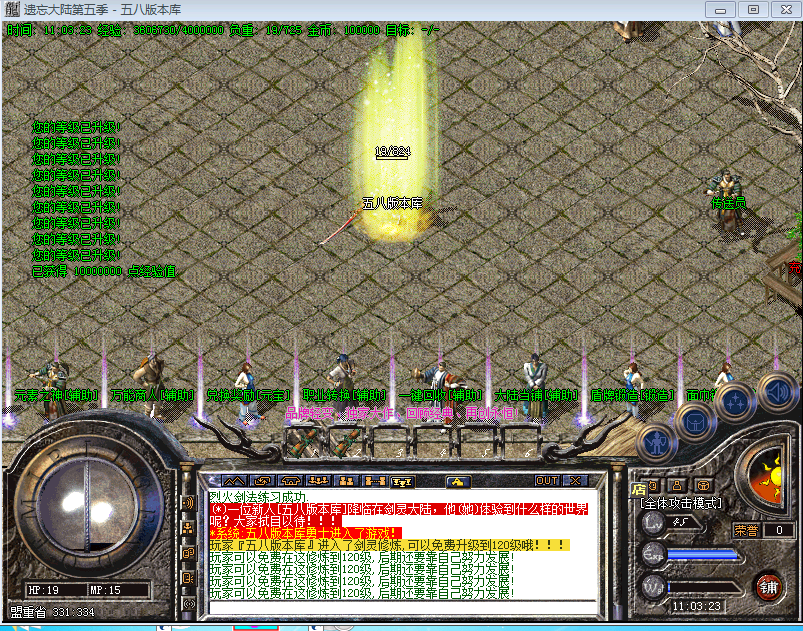The width and height of the screenshot is (803, 631).
Task: Click the 盟重省 331:334 map coordinates
Action: tap(52, 612)
